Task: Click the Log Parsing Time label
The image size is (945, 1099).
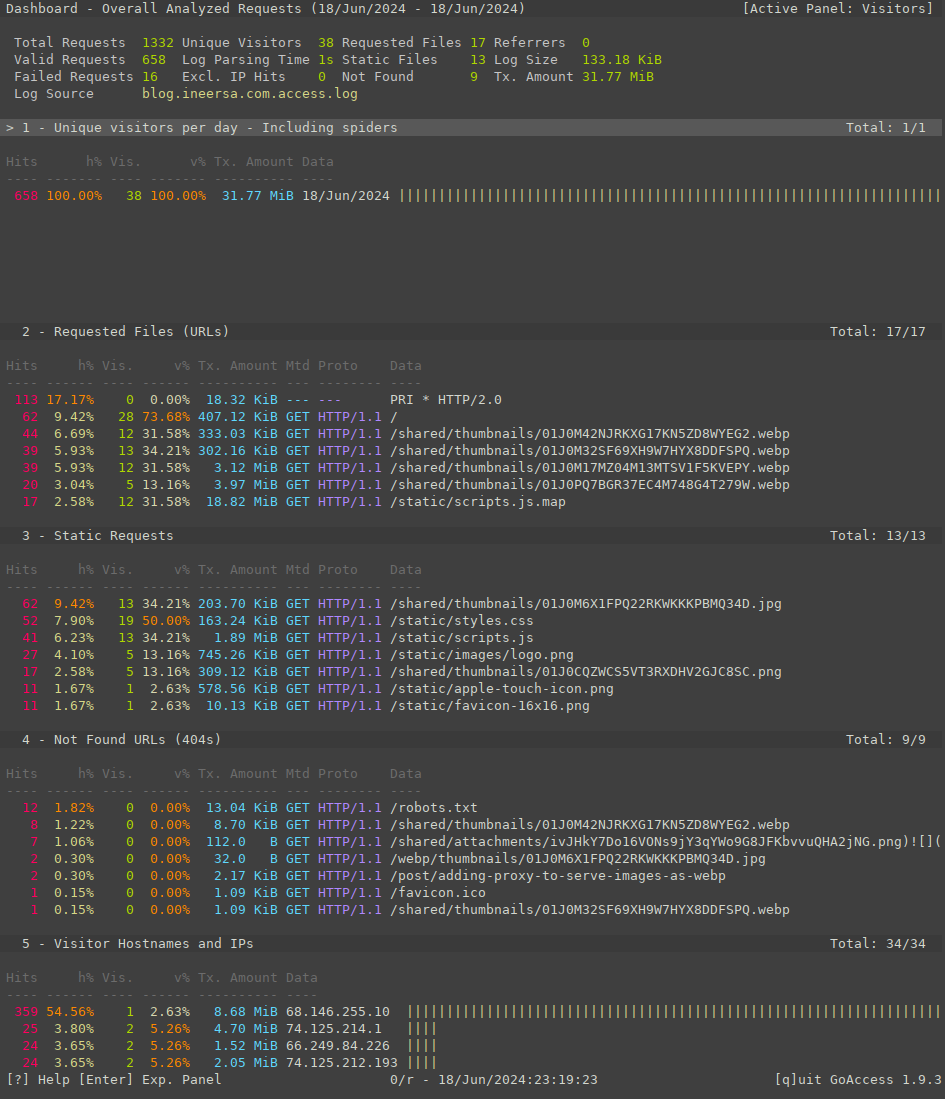Action: click(x=245, y=60)
